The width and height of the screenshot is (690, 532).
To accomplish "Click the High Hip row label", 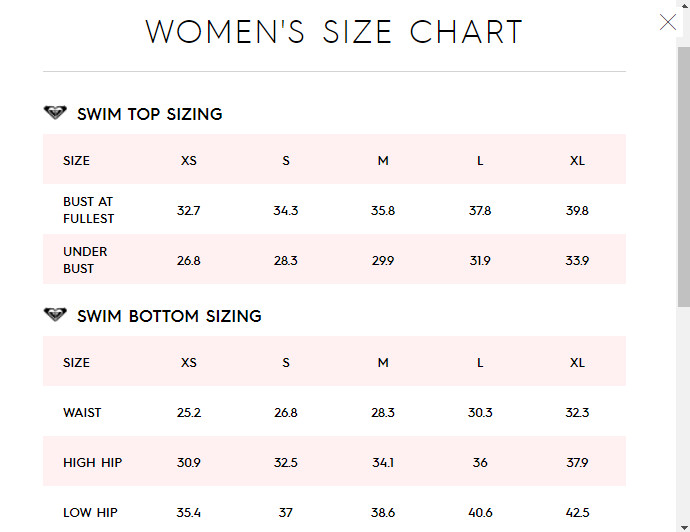I will (93, 462).
